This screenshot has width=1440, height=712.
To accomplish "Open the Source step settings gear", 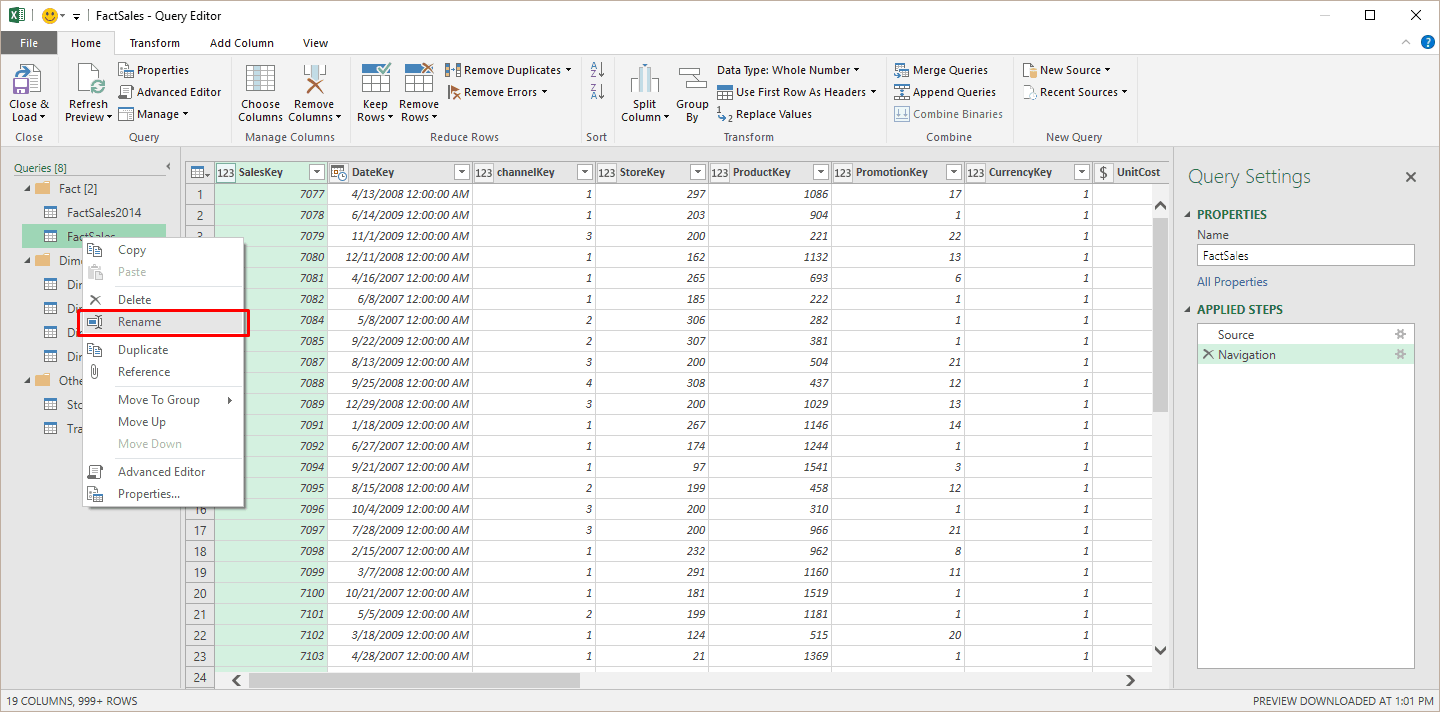I will (1401, 334).
